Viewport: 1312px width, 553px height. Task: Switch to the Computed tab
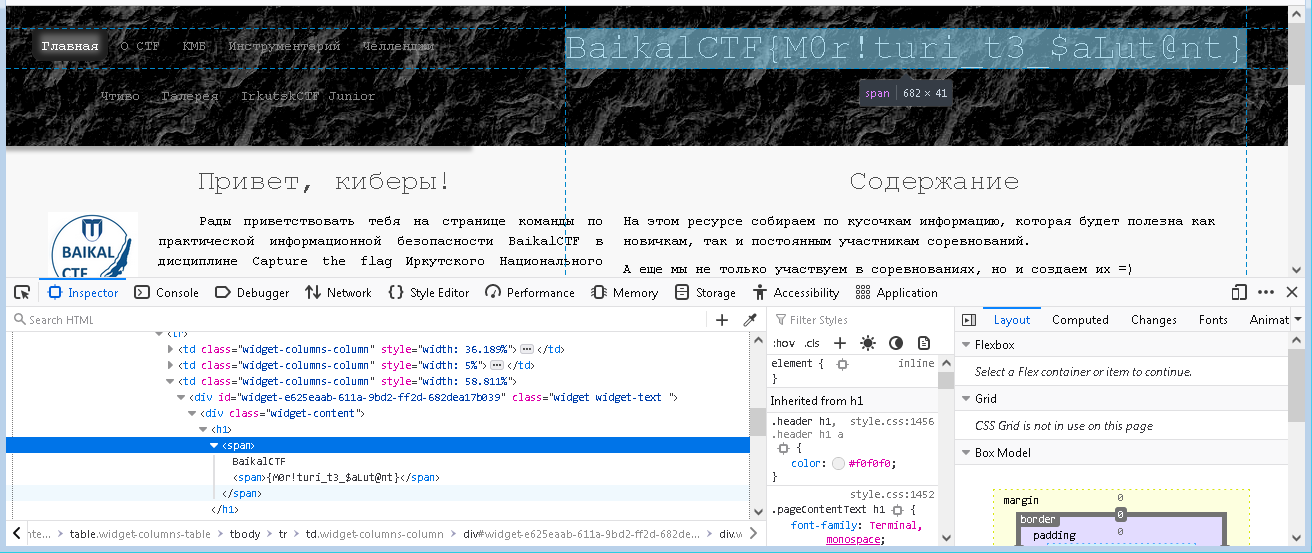point(1080,320)
